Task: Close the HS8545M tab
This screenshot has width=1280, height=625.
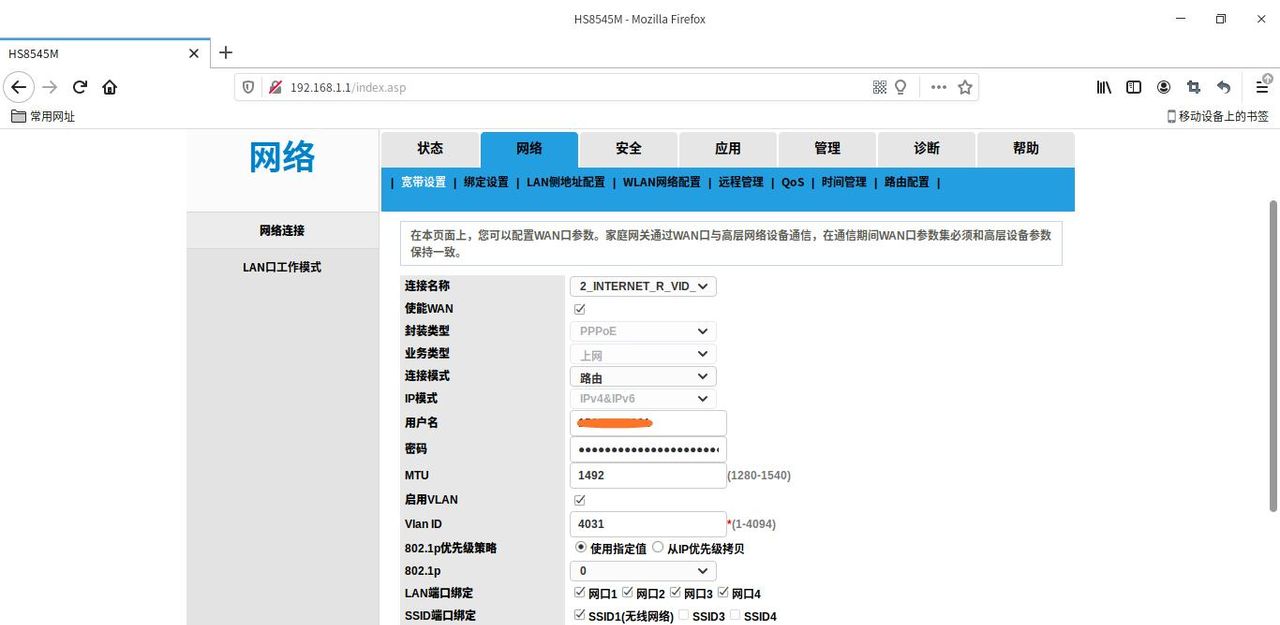Action: [x=194, y=53]
